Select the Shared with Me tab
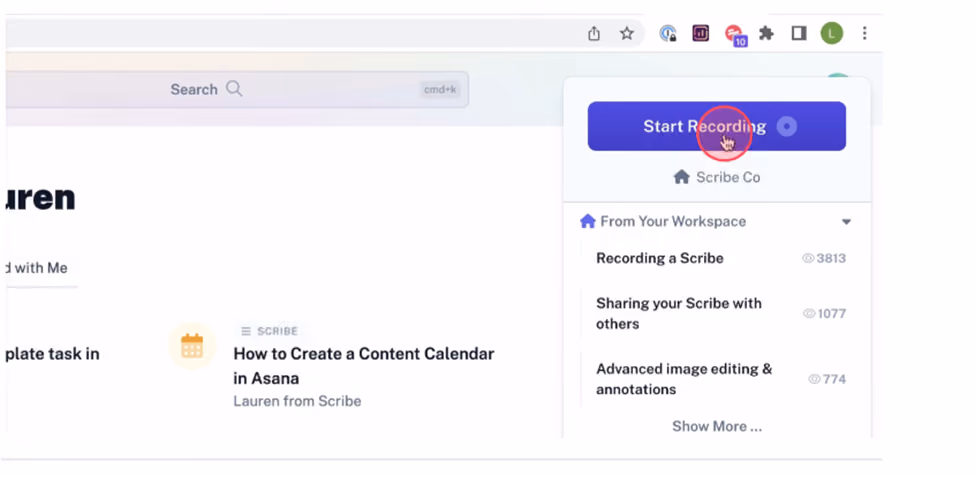The width and height of the screenshot is (975, 477). [x=36, y=268]
